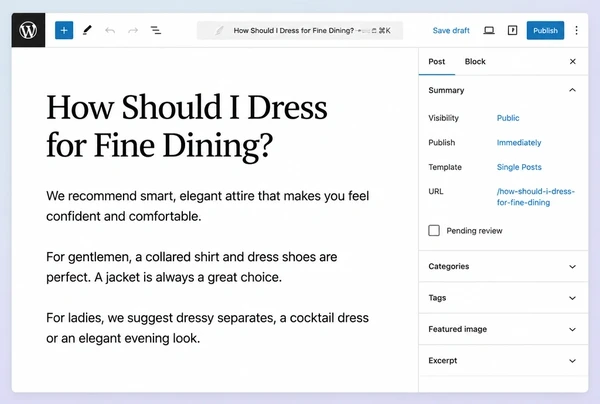Expand the Excerpt panel
Viewport: 600px width, 404px height.
pos(503,360)
